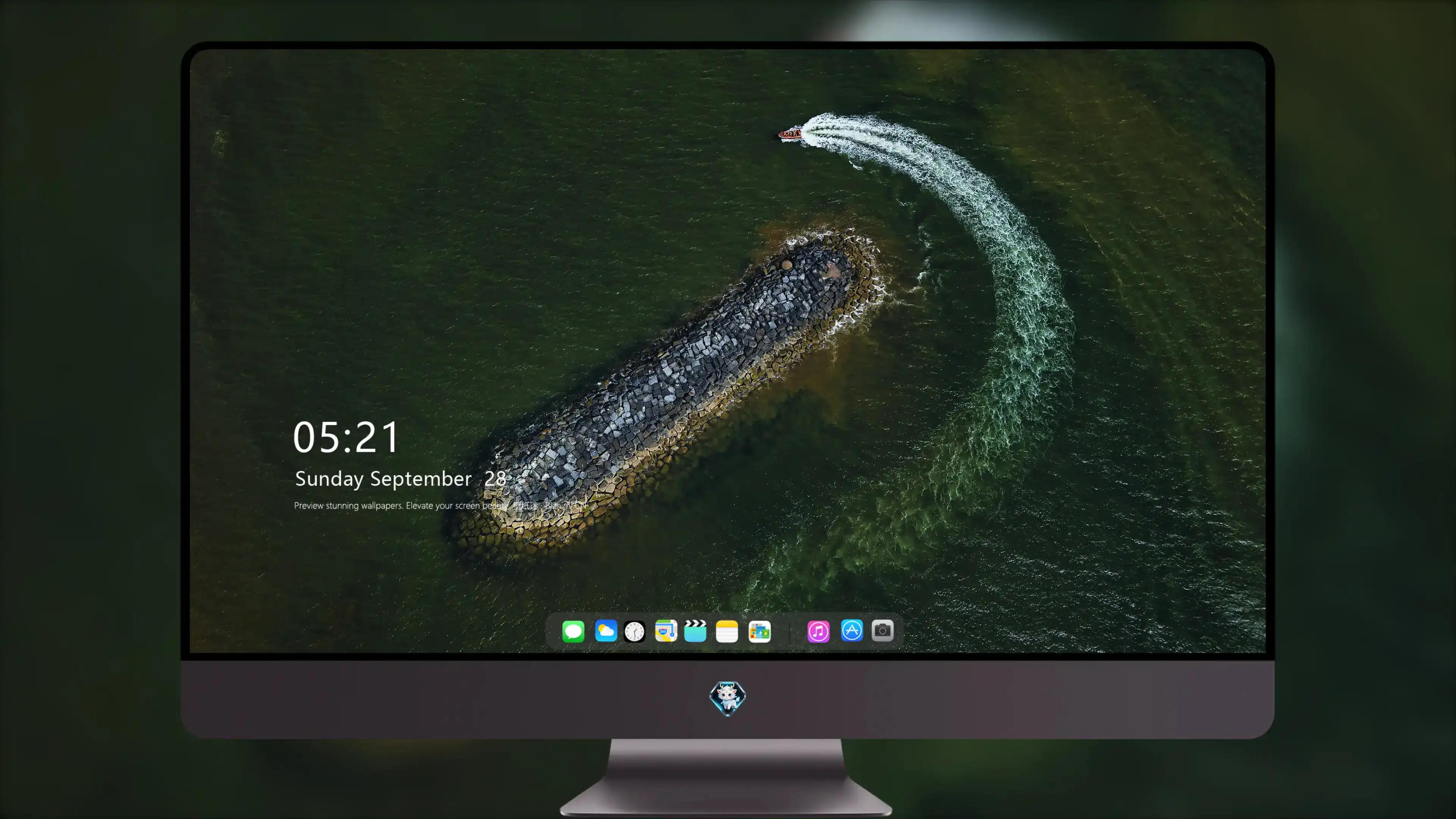Click the 'Preview stunning wallpapers' caption
This screenshot has height=819, width=1456.
tap(441, 505)
